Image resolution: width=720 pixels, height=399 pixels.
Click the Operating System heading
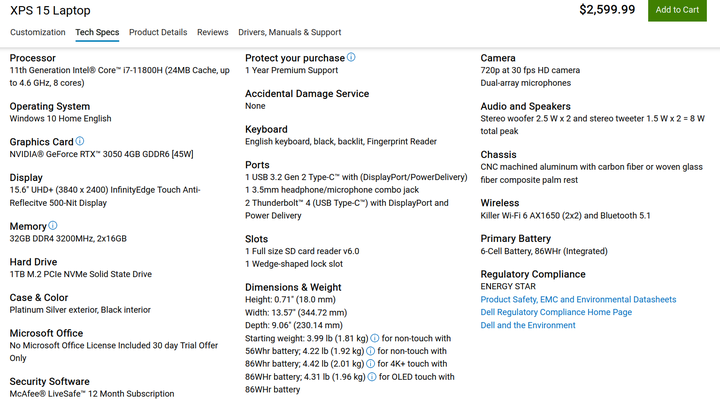[50, 106]
